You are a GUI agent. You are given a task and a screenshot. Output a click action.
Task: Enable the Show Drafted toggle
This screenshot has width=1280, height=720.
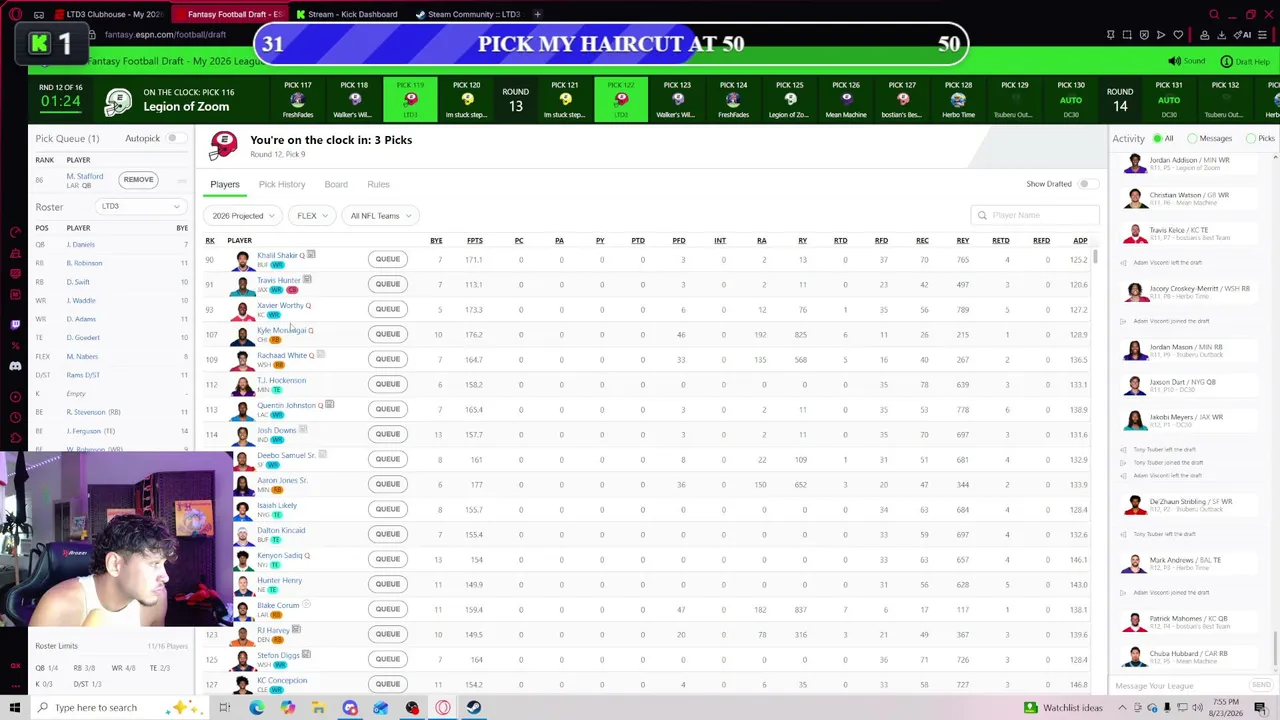(x=1086, y=184)
